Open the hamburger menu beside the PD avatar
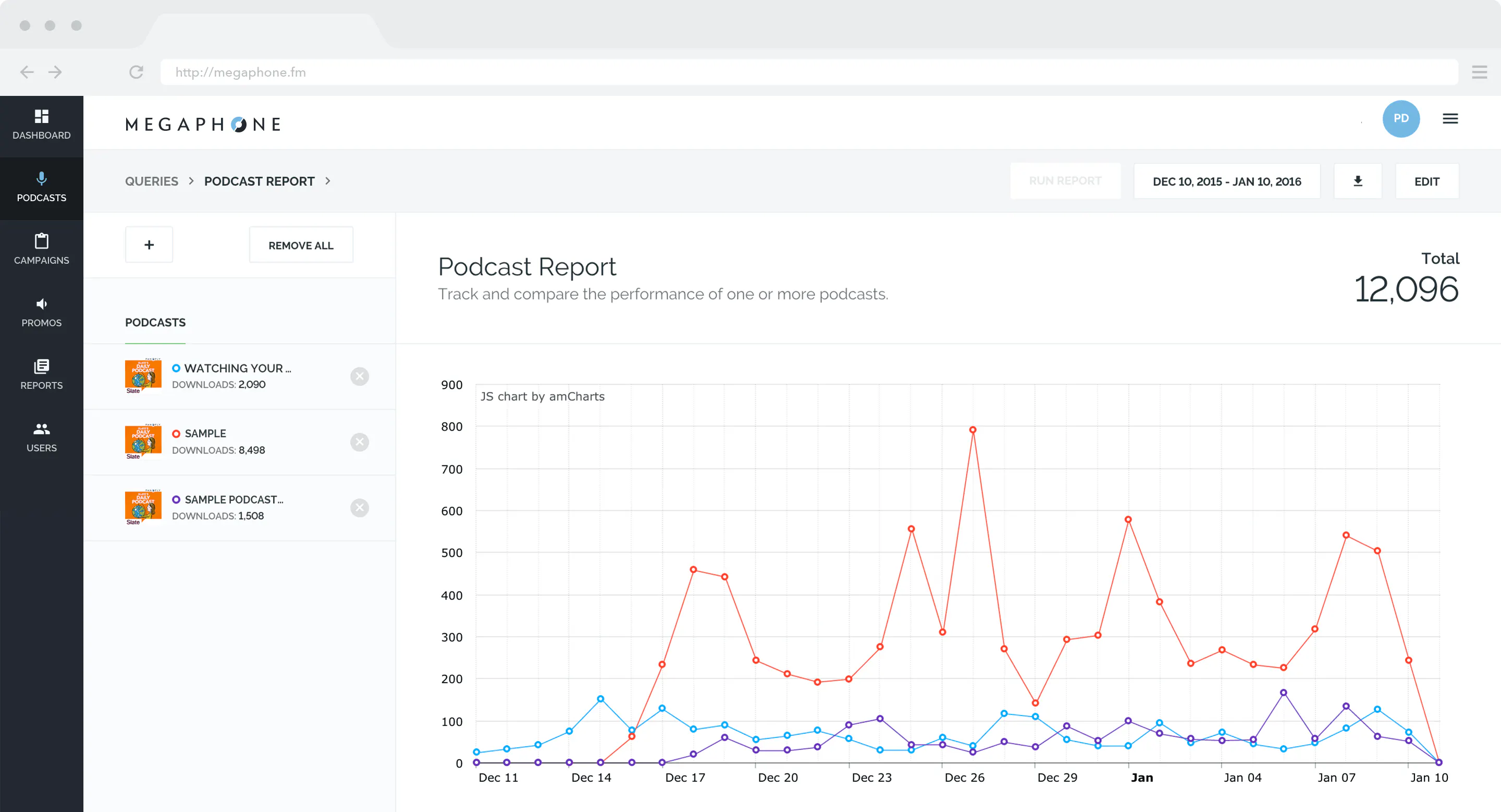This screenshot has height=812, width=1501. 1450,119
